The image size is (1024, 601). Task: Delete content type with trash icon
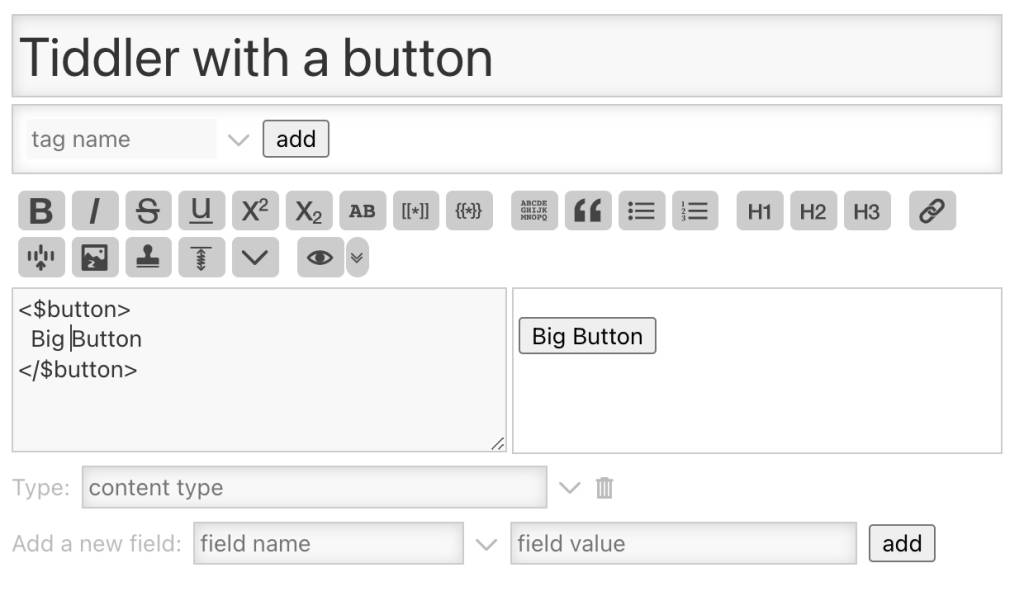(605, 487)
